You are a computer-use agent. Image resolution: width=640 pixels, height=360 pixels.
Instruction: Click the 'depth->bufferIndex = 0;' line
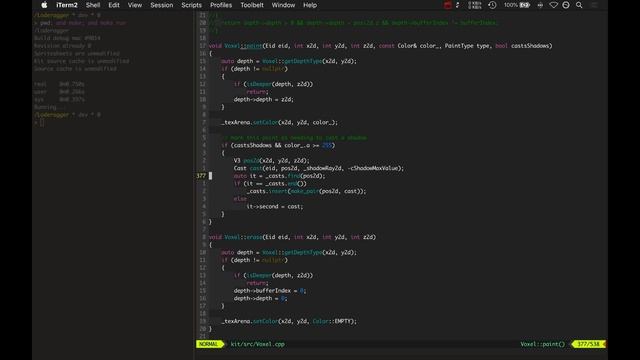pos(270,291)
